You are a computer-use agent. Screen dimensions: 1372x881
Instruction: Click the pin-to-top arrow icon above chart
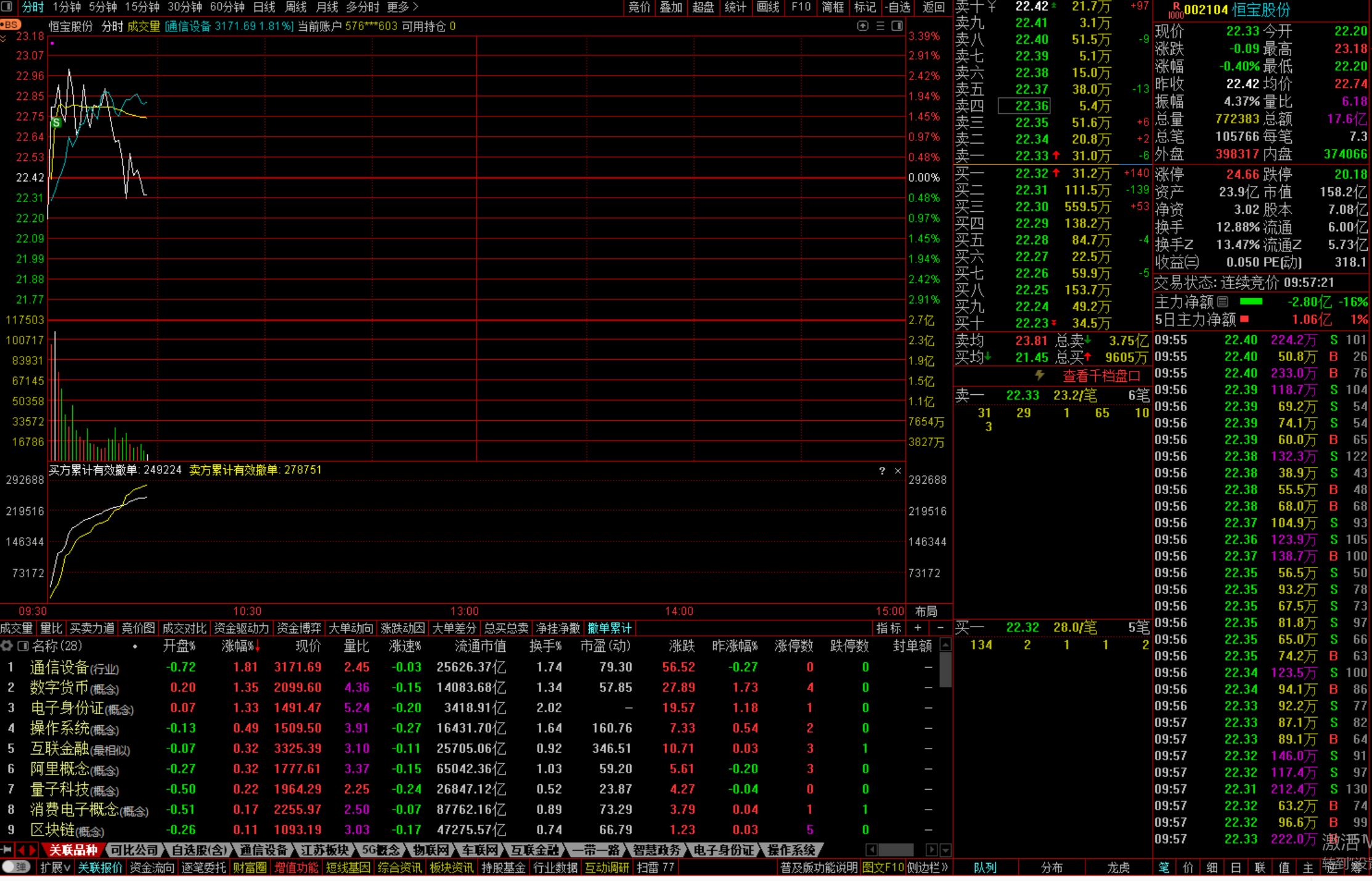tap(863, 26)
